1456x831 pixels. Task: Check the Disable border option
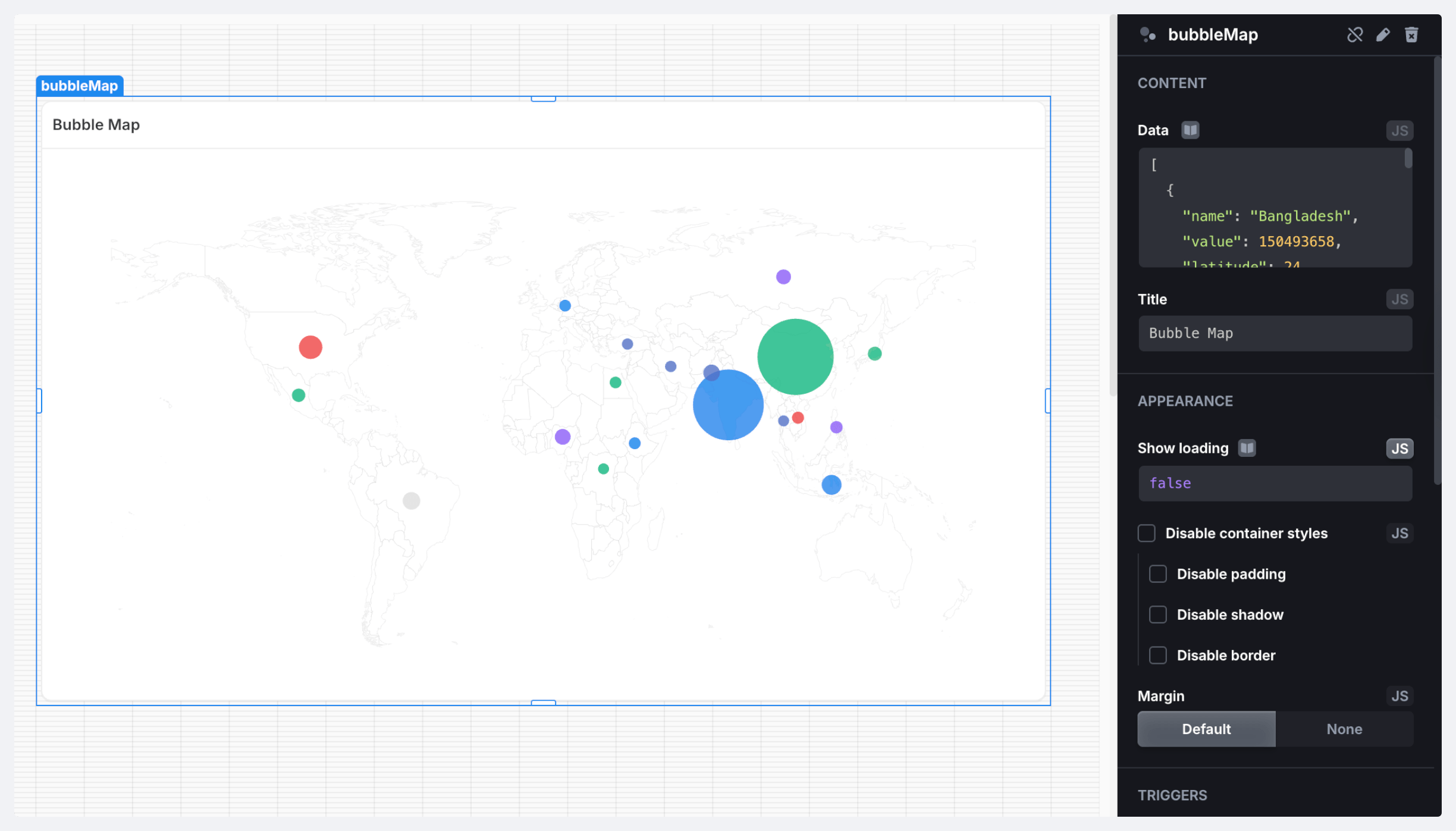(1158, 655)
